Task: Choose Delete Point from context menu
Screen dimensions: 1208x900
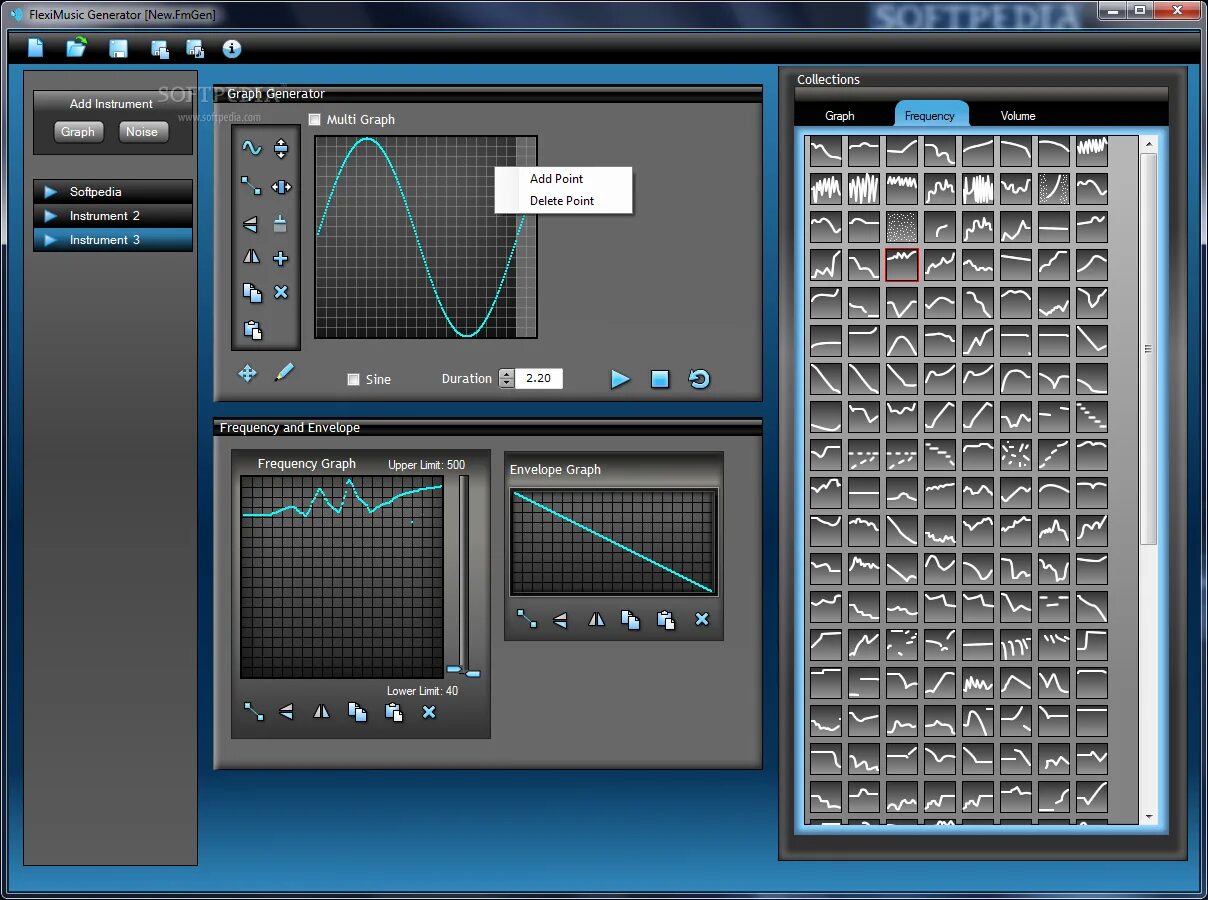Action: (x=562, y=201)
